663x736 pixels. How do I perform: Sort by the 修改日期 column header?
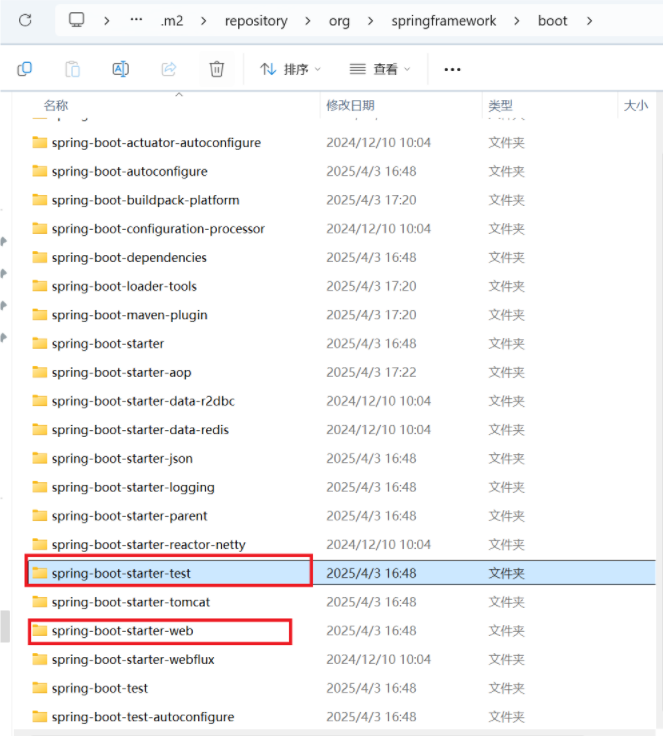click(350, 105)
